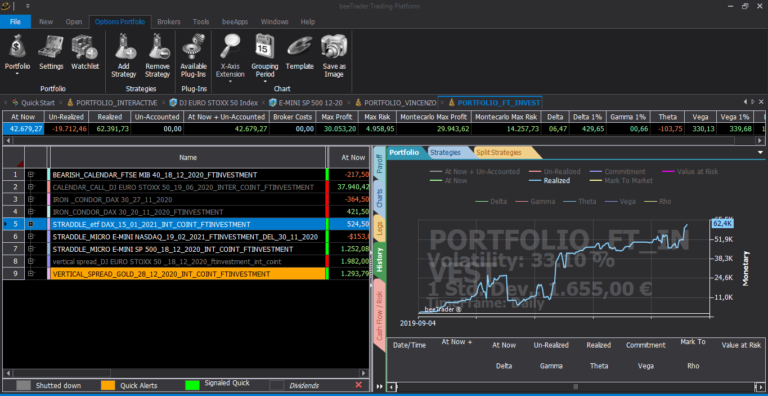The width and height of the screenshot is (768, 396).
Task: Expand BEARISH_CALENDAR_FTSE MIB row 1
Action: point(31,174)
